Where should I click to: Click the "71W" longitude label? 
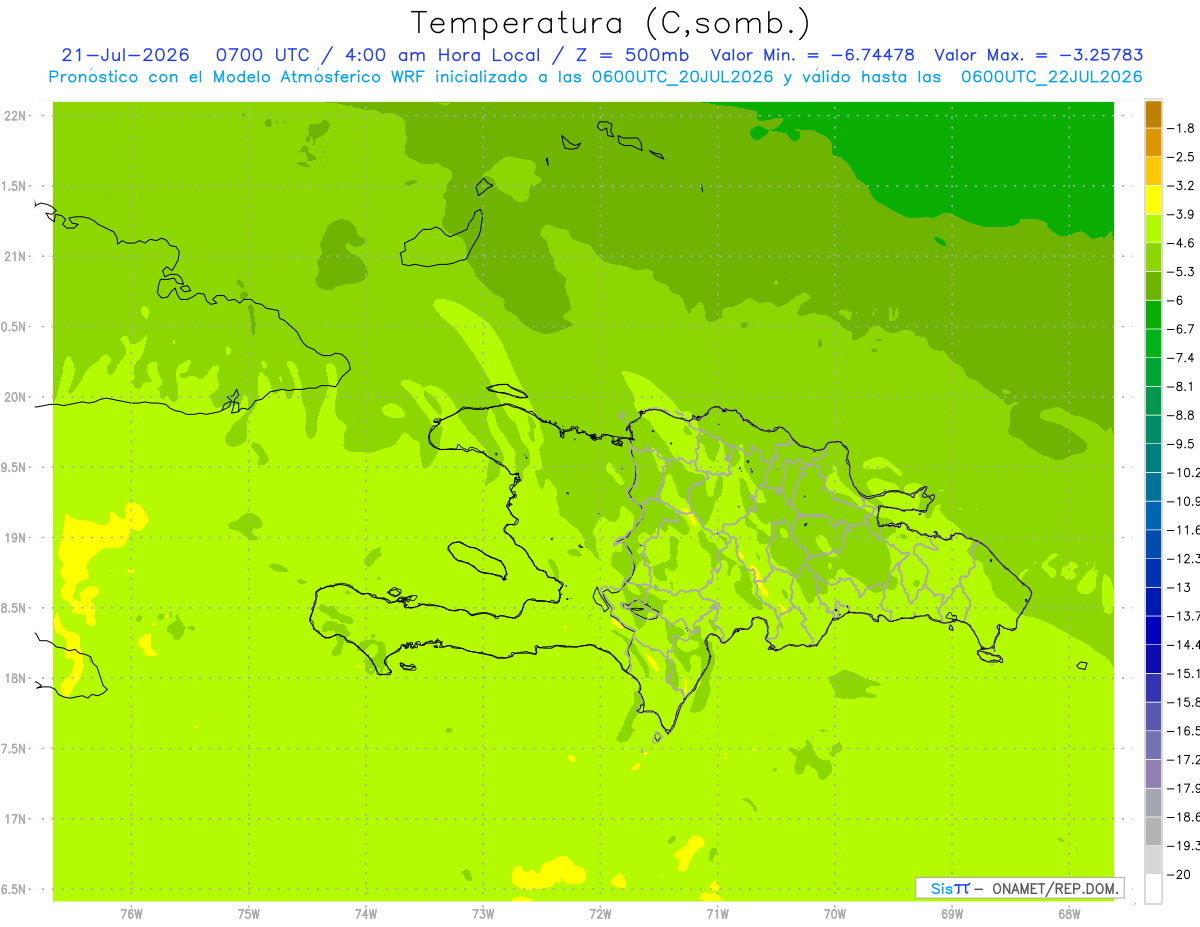pos(717,913)
